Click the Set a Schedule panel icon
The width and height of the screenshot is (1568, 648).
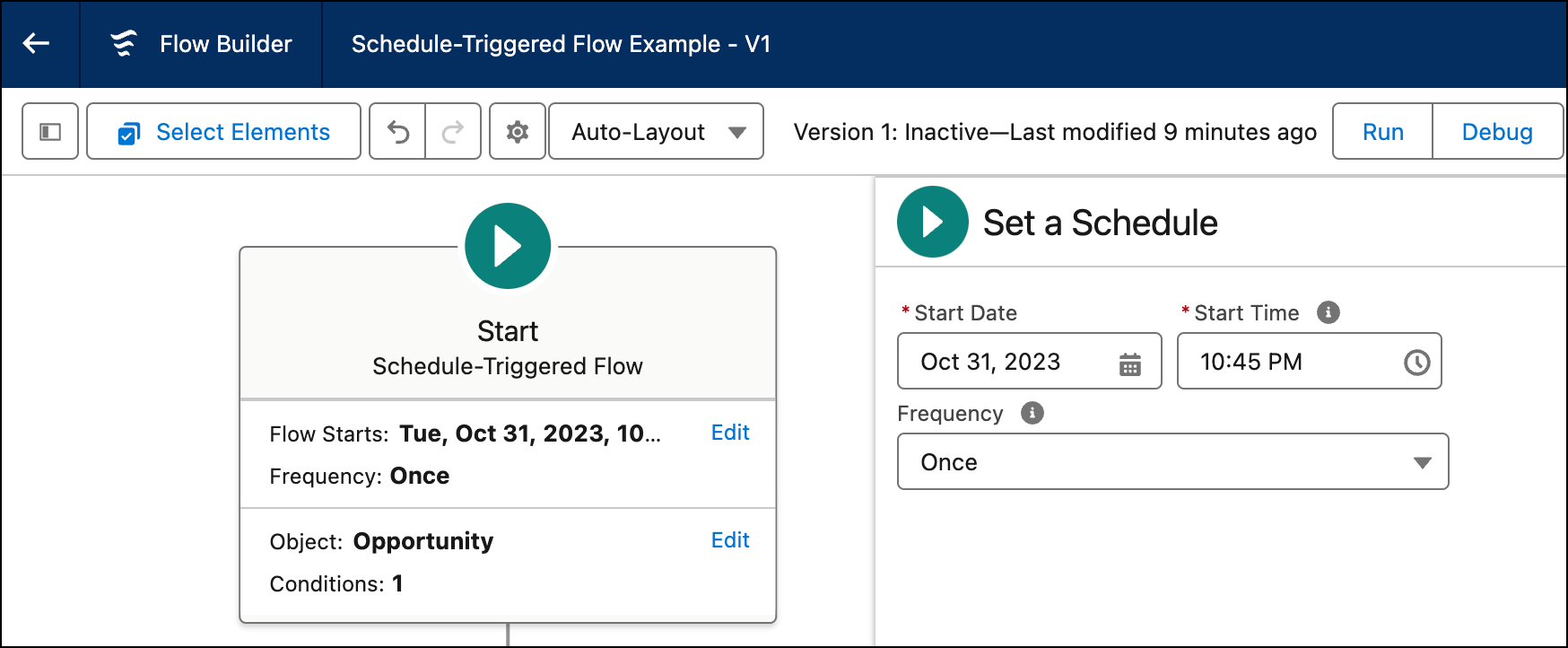click(933, 222)
